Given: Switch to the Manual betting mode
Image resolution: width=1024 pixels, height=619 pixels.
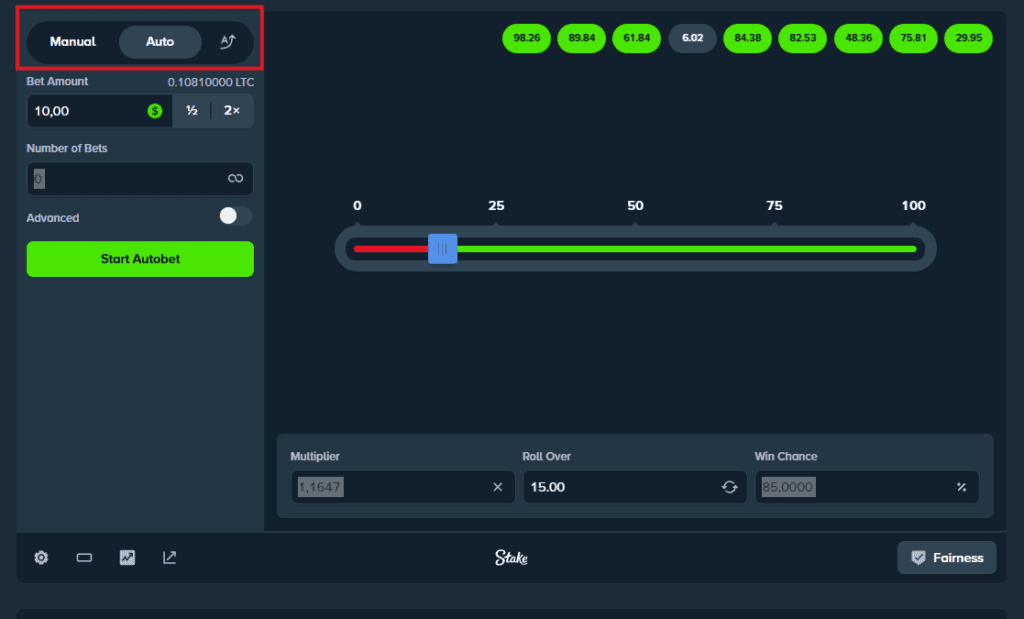Looking at the screenshot, I should [x=73, y=42].
